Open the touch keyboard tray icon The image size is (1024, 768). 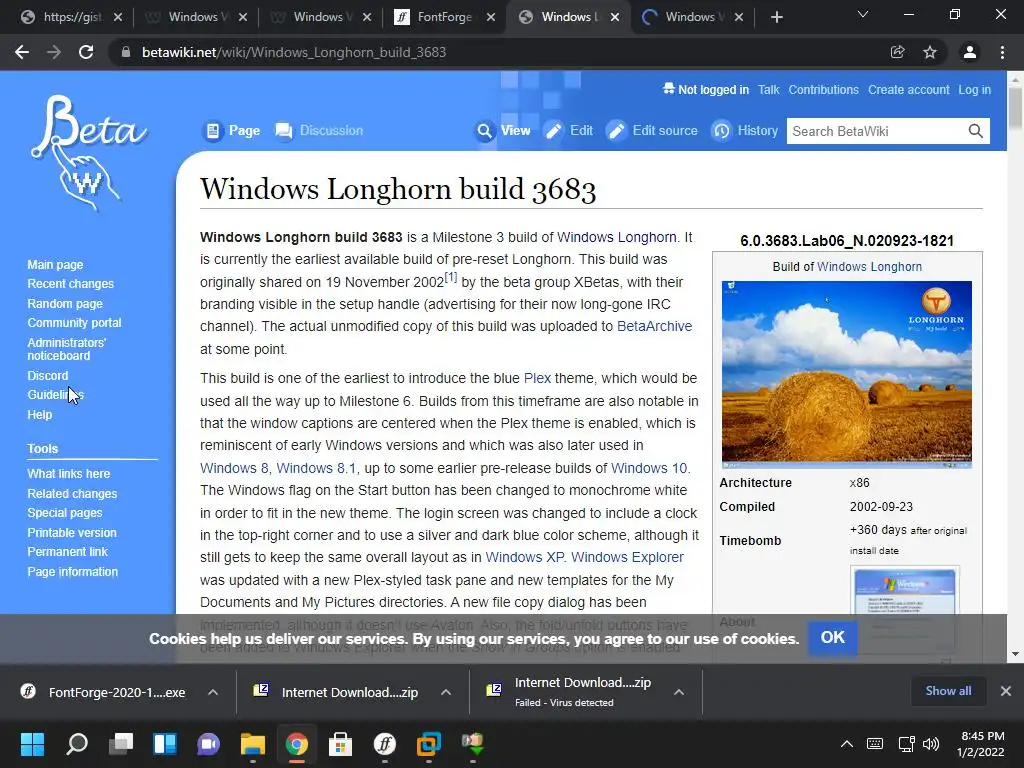tap(875, 744)
